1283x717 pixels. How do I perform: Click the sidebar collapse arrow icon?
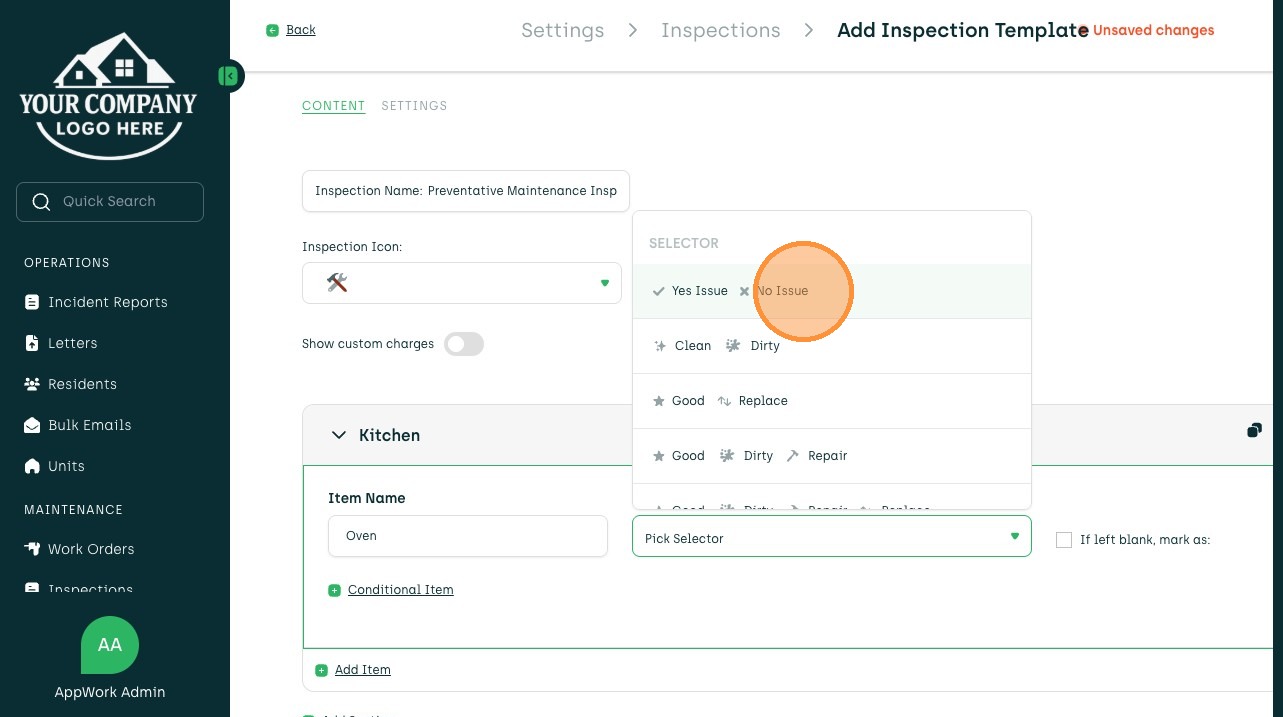pos(230,76)
